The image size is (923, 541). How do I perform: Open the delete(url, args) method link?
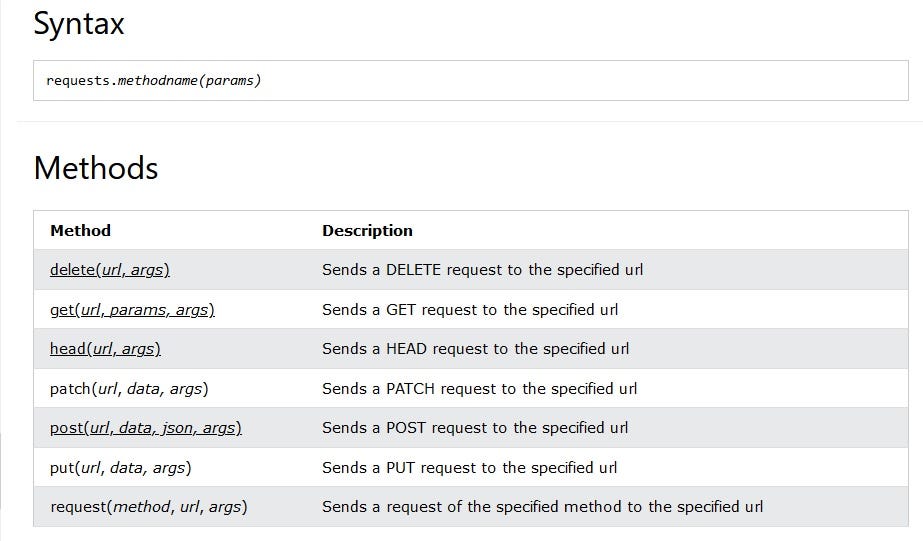(109, 270)
